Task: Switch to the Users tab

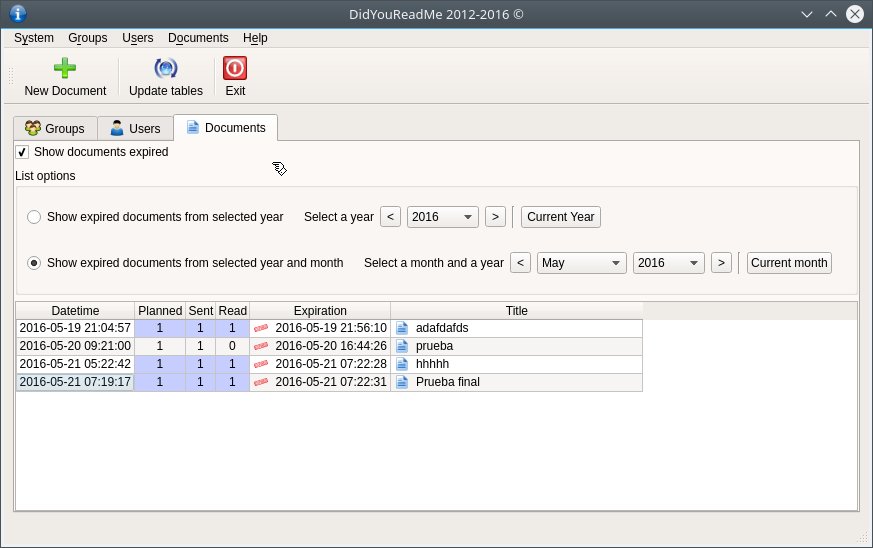Action: (x=135, y=129)
